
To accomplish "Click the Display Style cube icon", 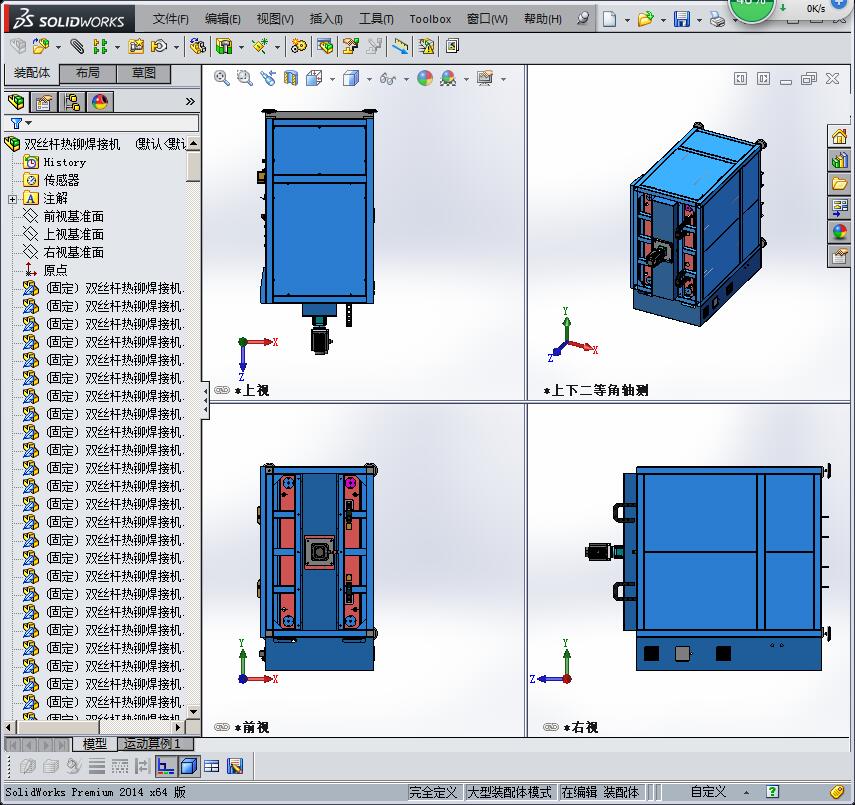I will click(x=351, y=79).
